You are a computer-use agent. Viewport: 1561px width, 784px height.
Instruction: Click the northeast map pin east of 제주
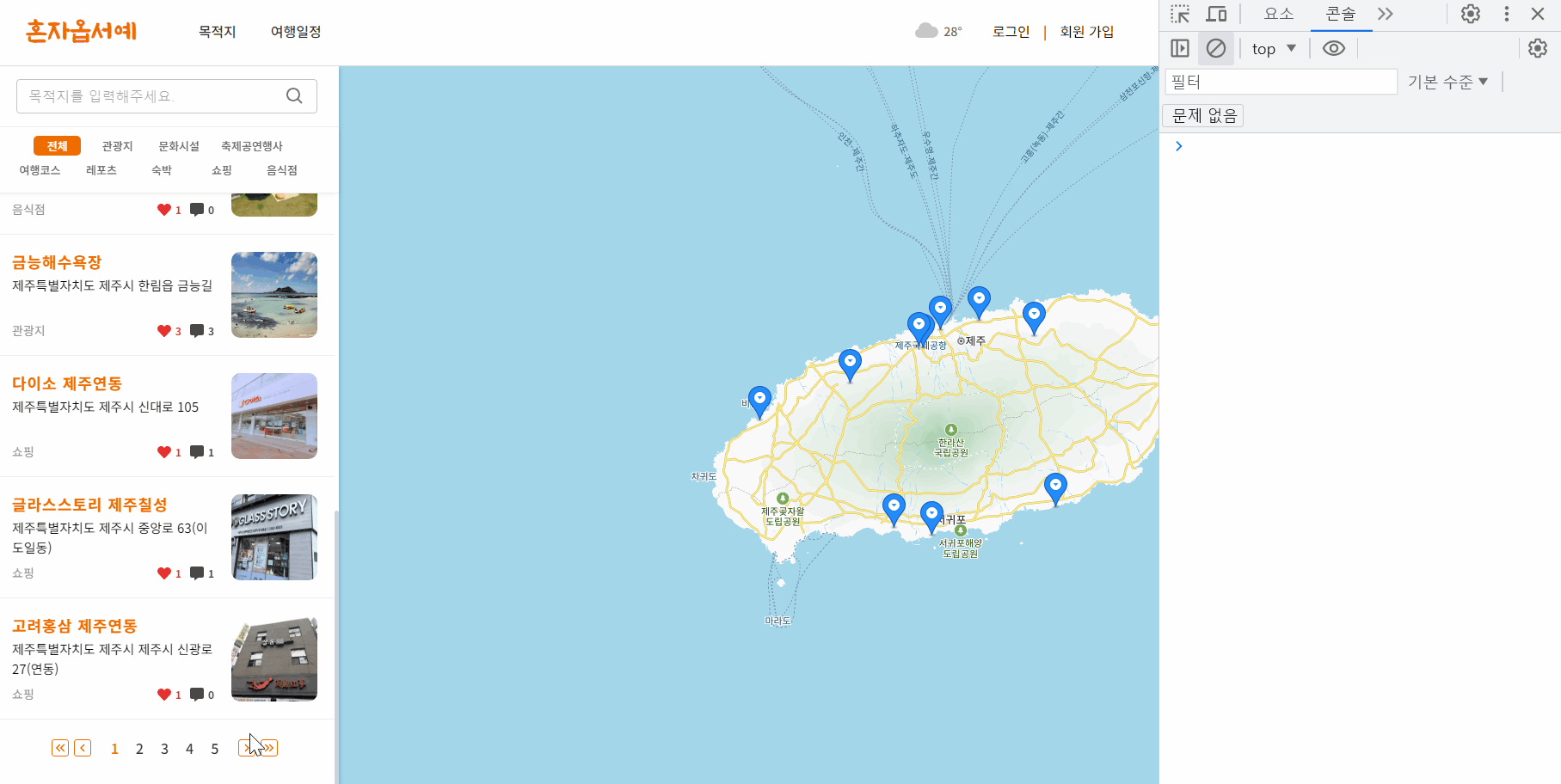(1034, 317)
